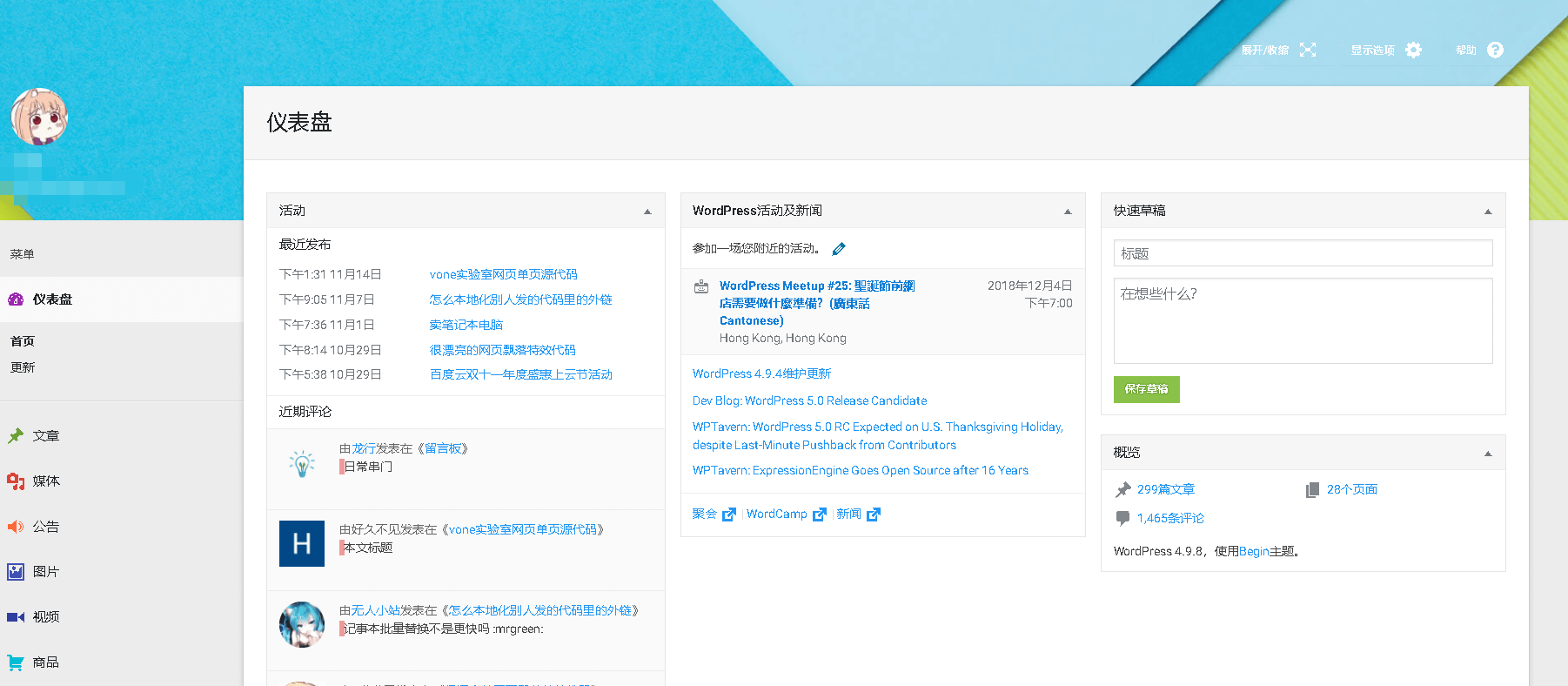The image size is (1568, 686).
Task: Open 公告 announcements in sidebar
Action: [x=45, y=526]
